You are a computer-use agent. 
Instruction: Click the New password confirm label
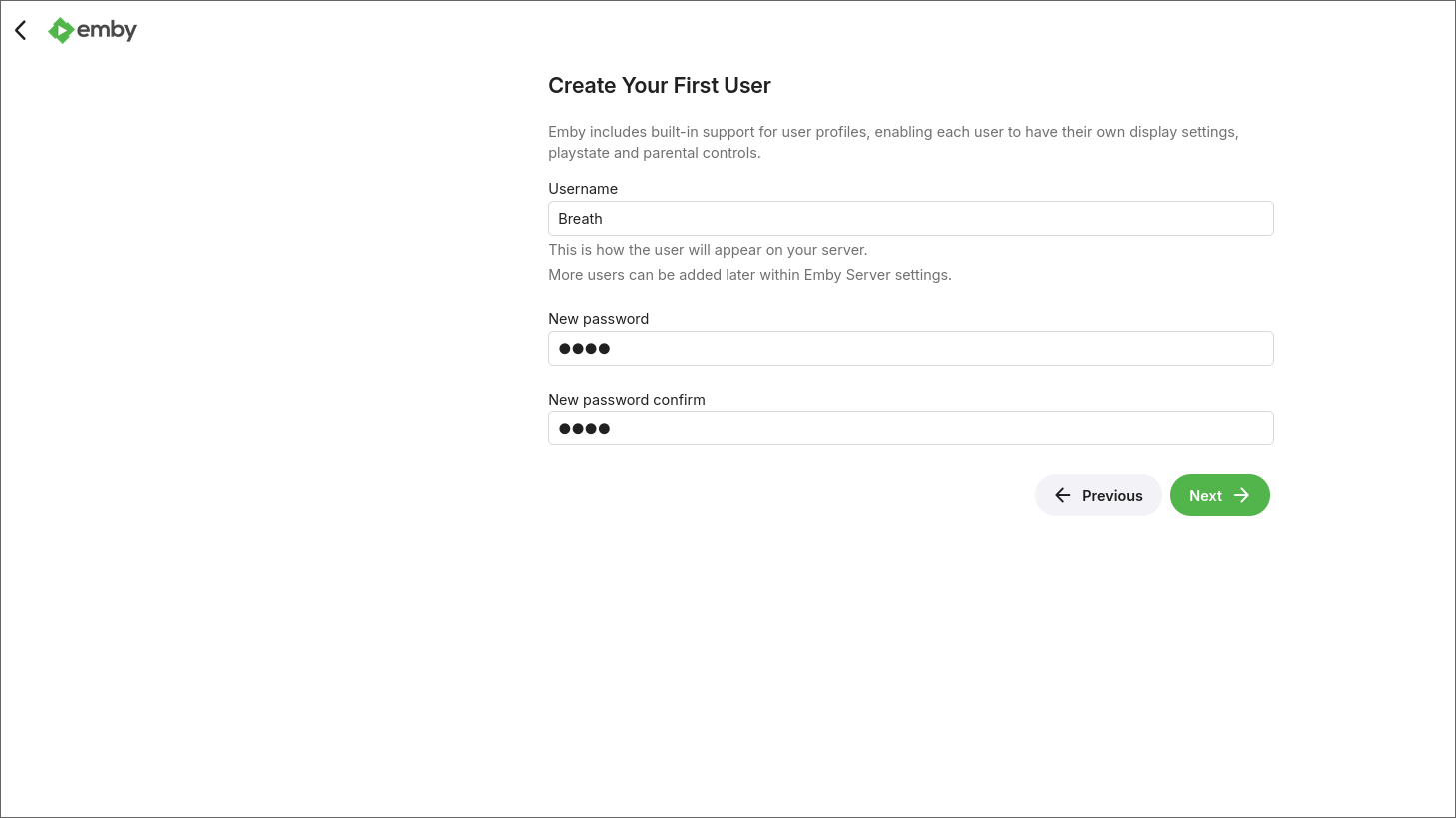[626, 399]
